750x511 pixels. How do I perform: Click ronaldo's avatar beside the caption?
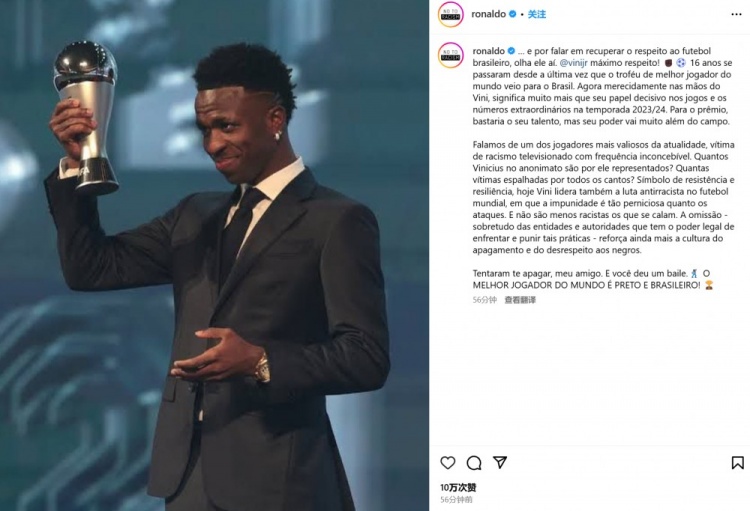click(451, 55)
